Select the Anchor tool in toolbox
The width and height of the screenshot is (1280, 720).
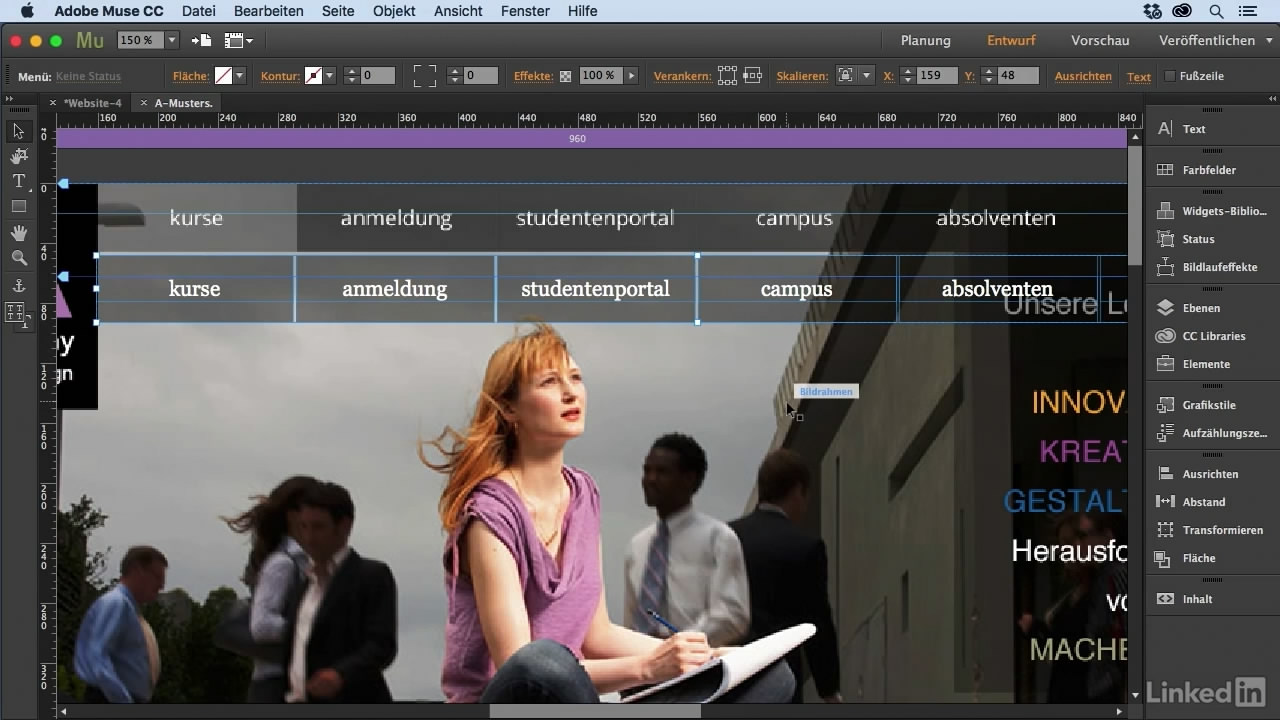(18, 286)
